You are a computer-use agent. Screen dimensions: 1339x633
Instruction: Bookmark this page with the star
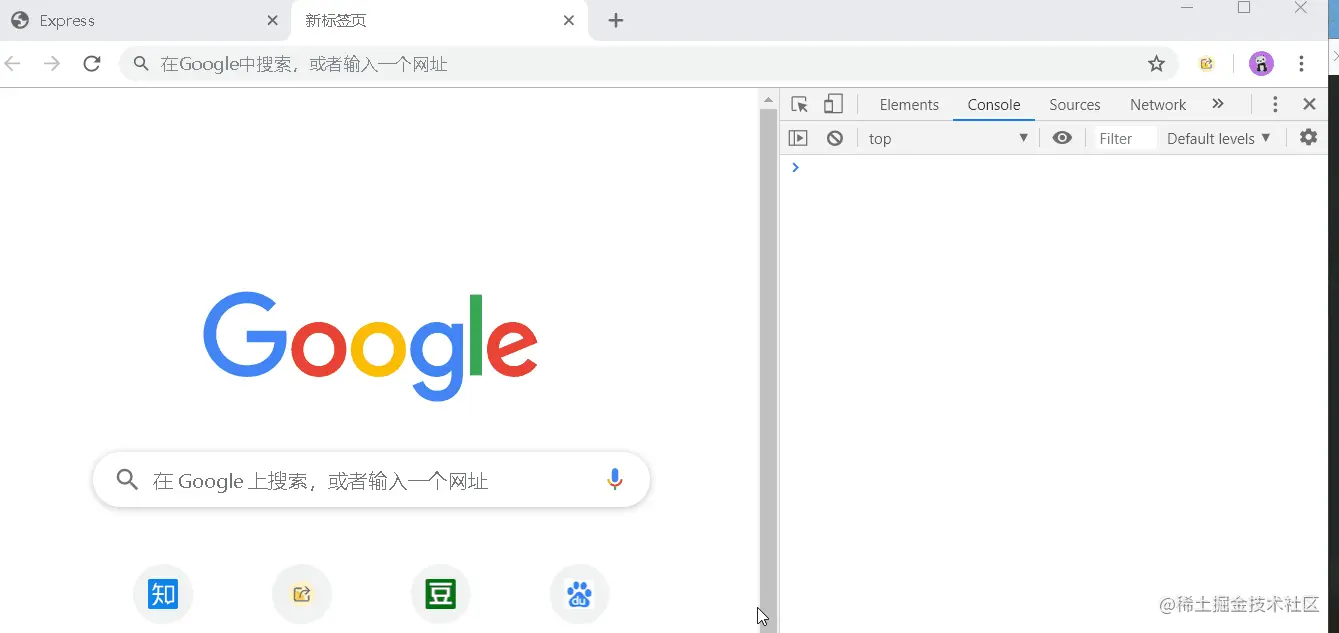click(1156, 63)
